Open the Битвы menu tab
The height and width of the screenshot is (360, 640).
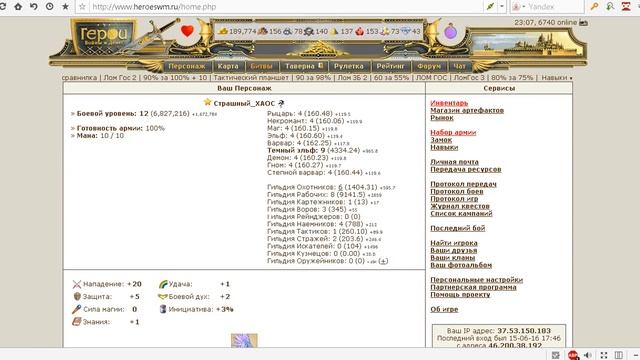click(261, 66)
